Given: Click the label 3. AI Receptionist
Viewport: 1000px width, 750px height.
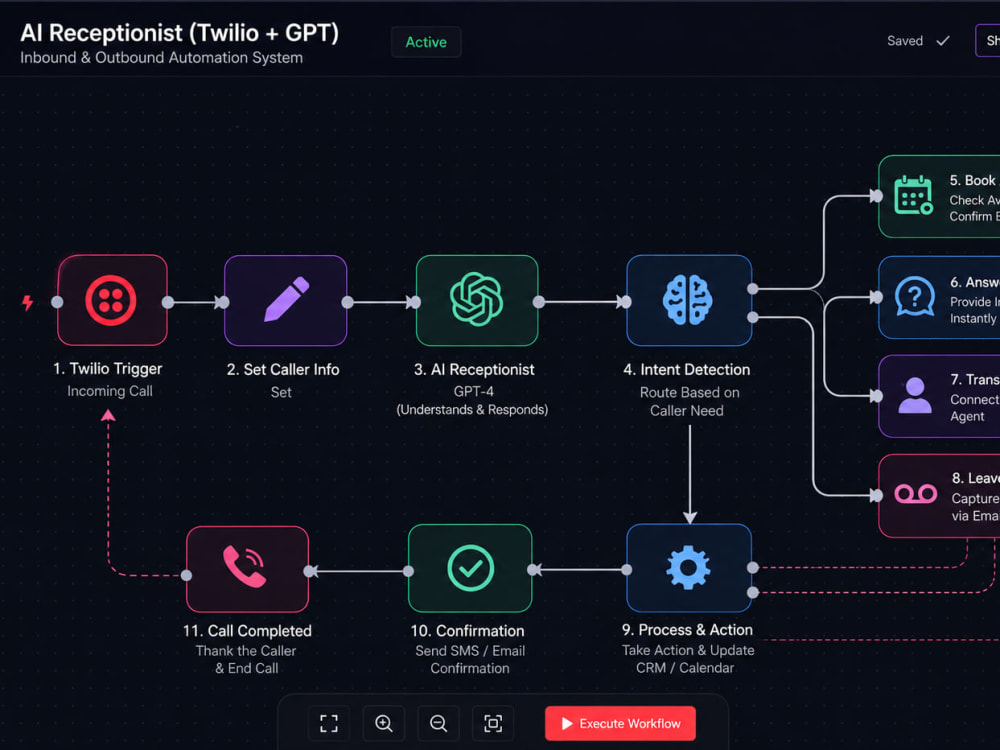Looking at the screenshot, I should click(474, 369).
